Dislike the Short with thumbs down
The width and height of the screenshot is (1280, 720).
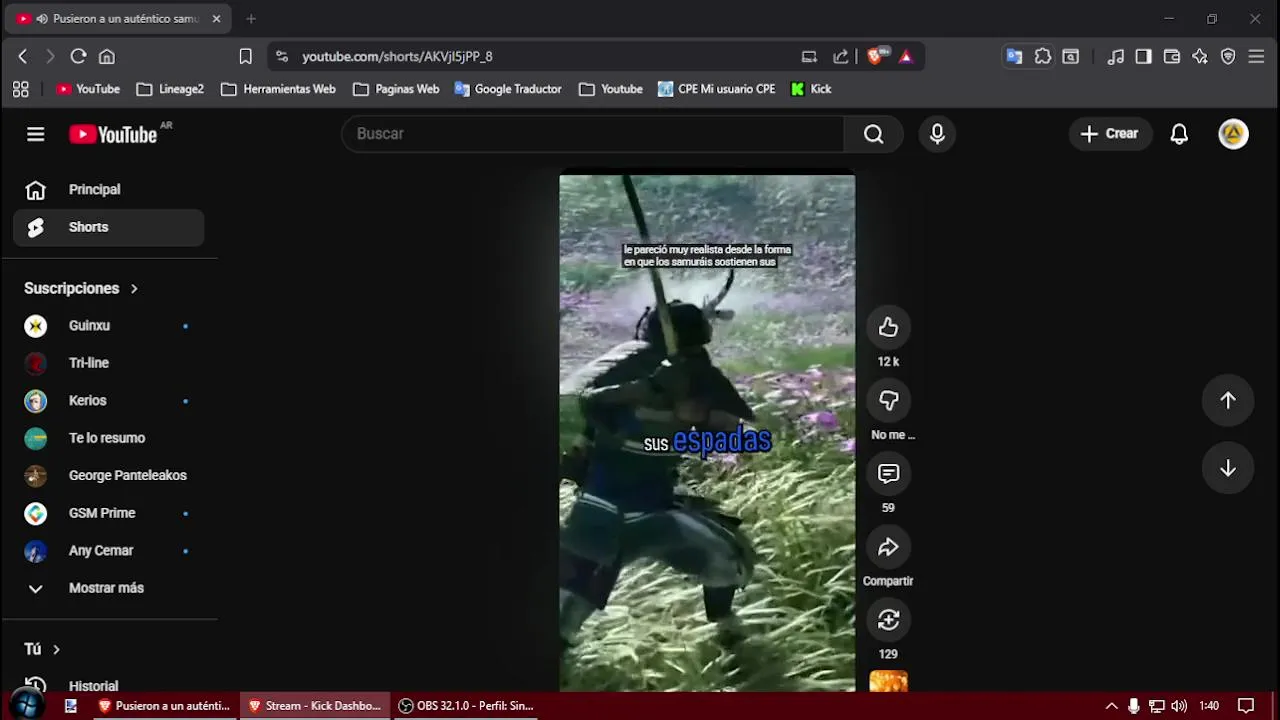pos(888,400)
